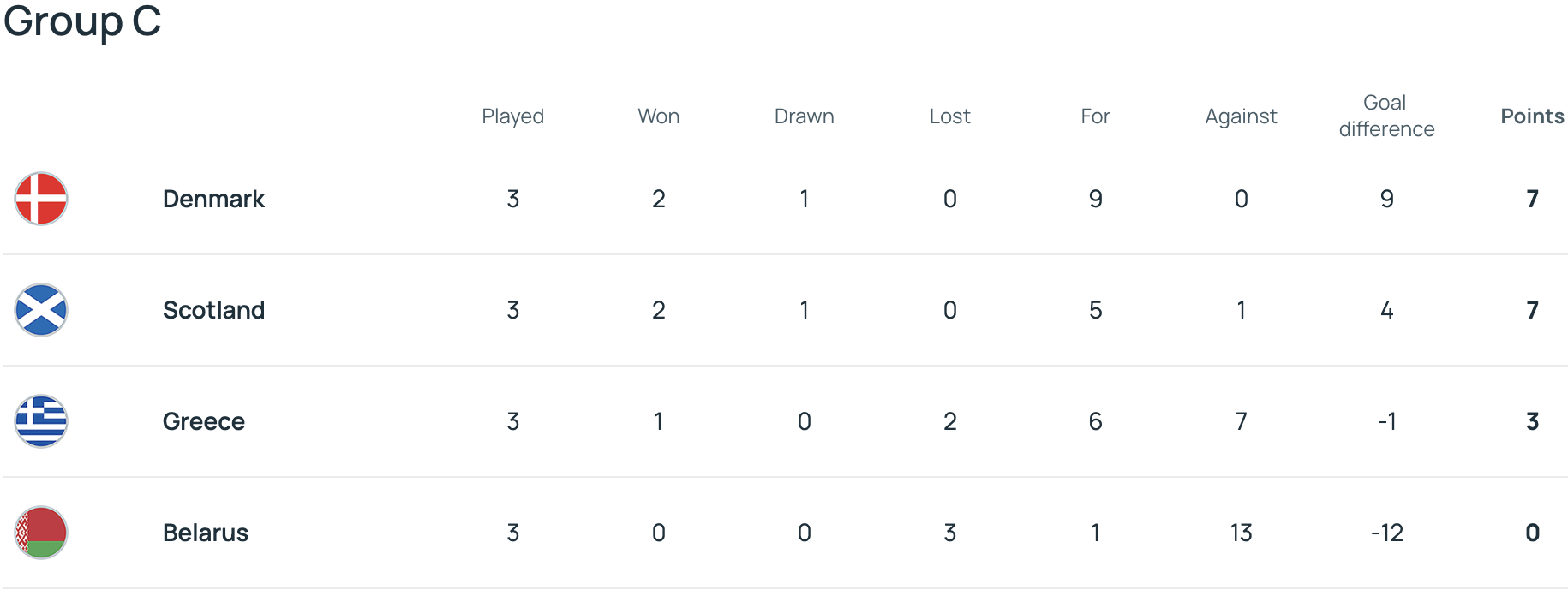Click the For column header
The width and height of the screenshot is (1568, 596).
click(1095, 116)
